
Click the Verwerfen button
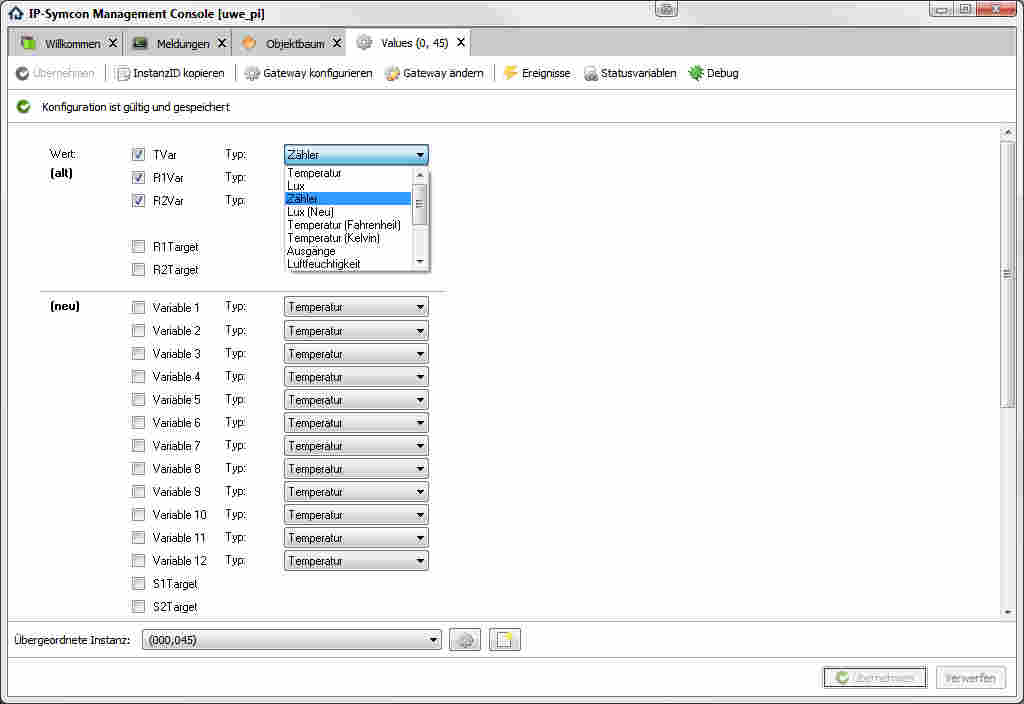970,678
